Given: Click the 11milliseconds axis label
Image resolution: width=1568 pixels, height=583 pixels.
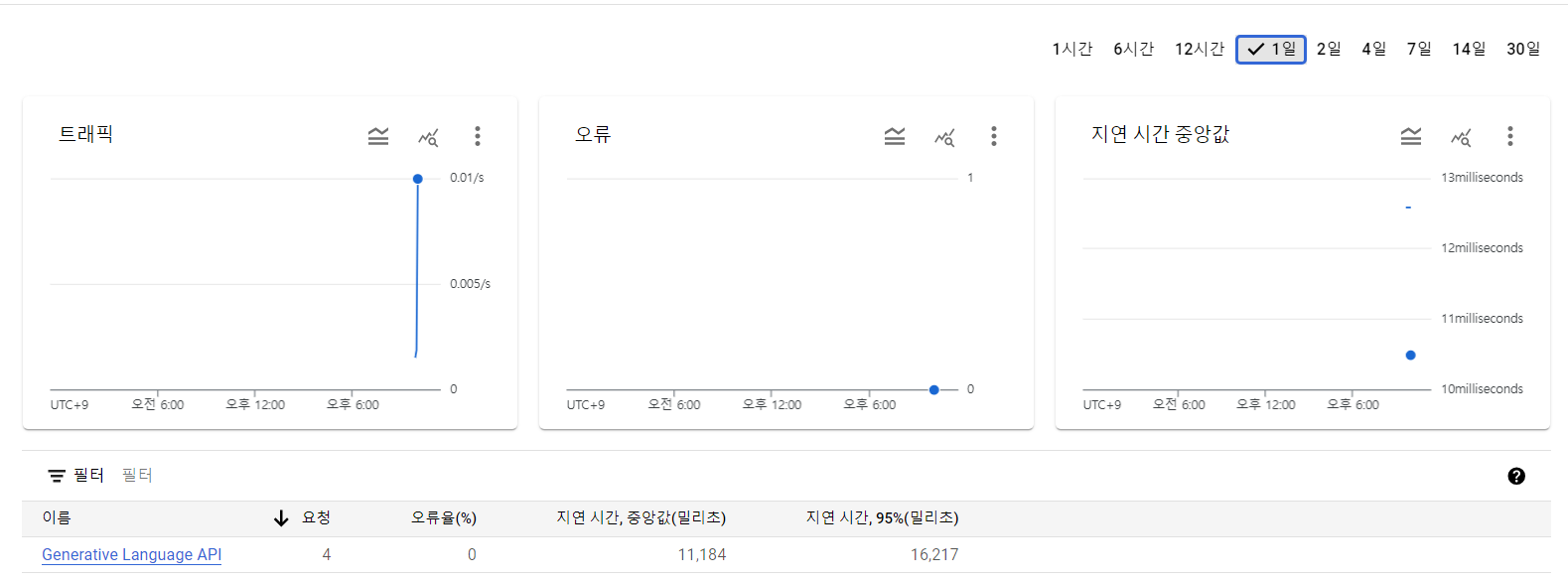Looking at the screenshot, I should tap(1482, 319).
